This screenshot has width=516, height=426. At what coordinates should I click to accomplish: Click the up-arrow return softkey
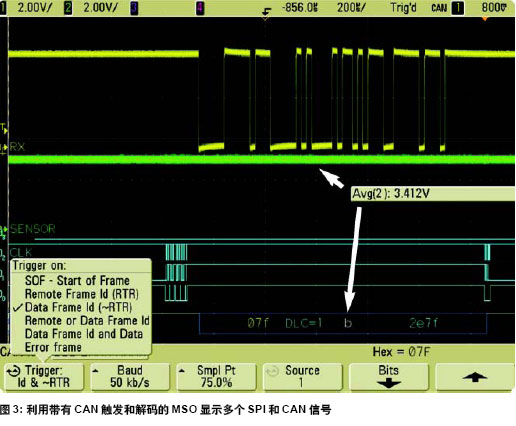click(x=475, y=377)
